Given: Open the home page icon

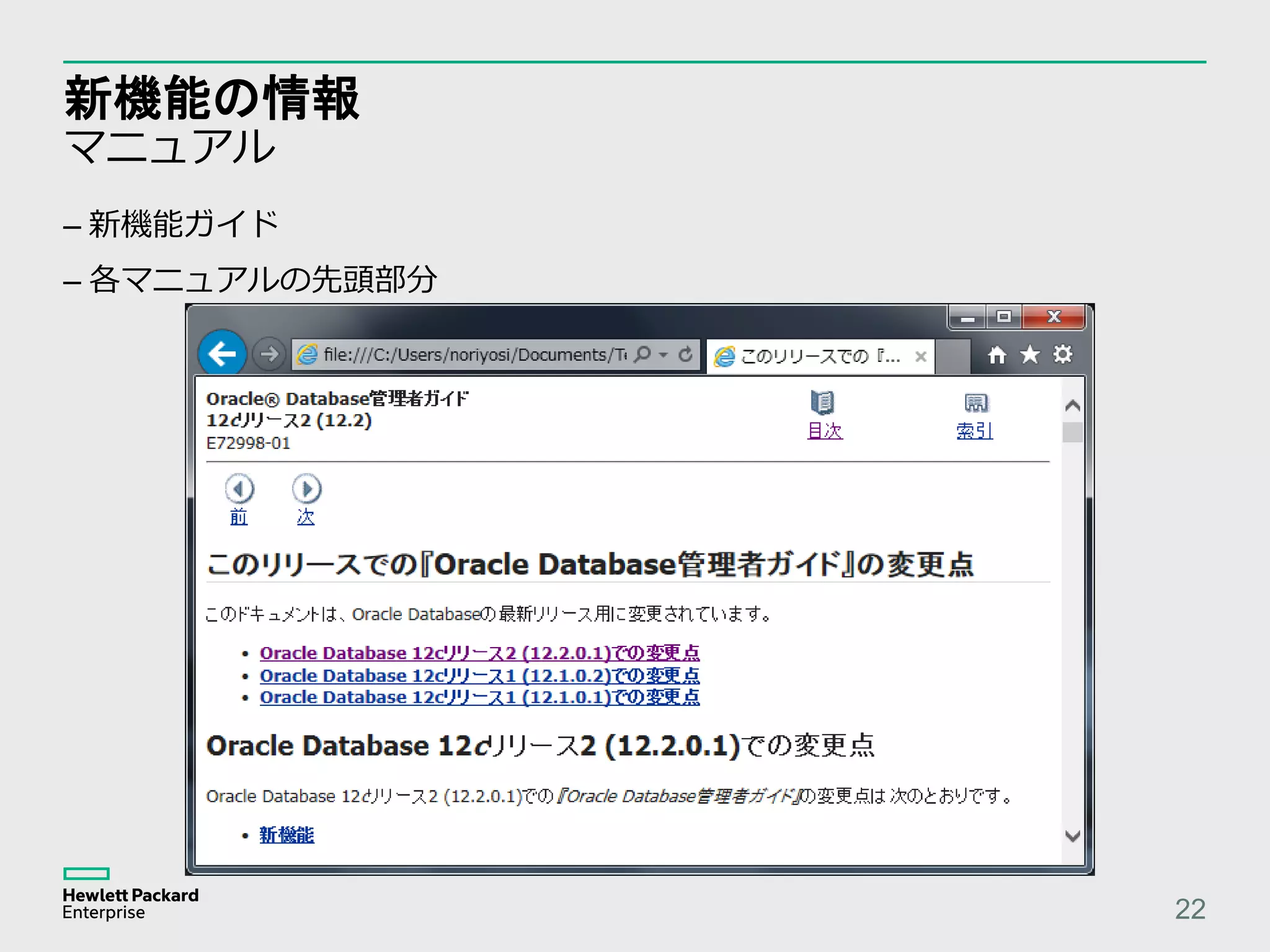Looking at the screenshot, I should (x=997, y=355).
